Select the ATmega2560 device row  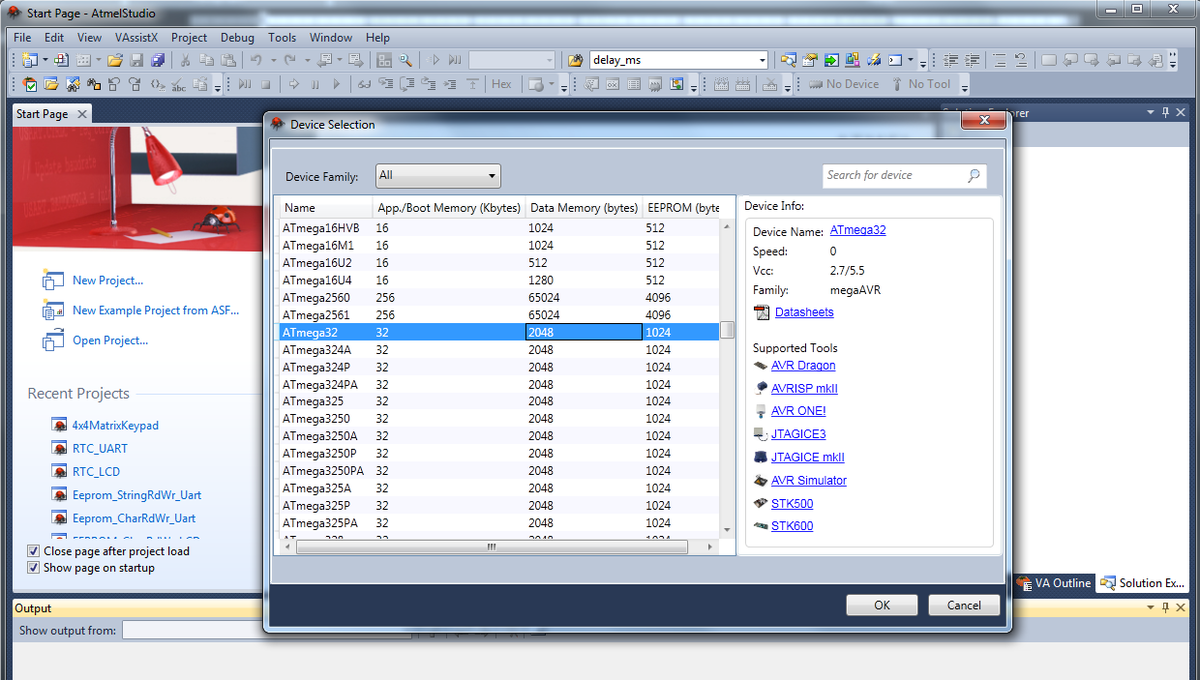click(498, 298)
